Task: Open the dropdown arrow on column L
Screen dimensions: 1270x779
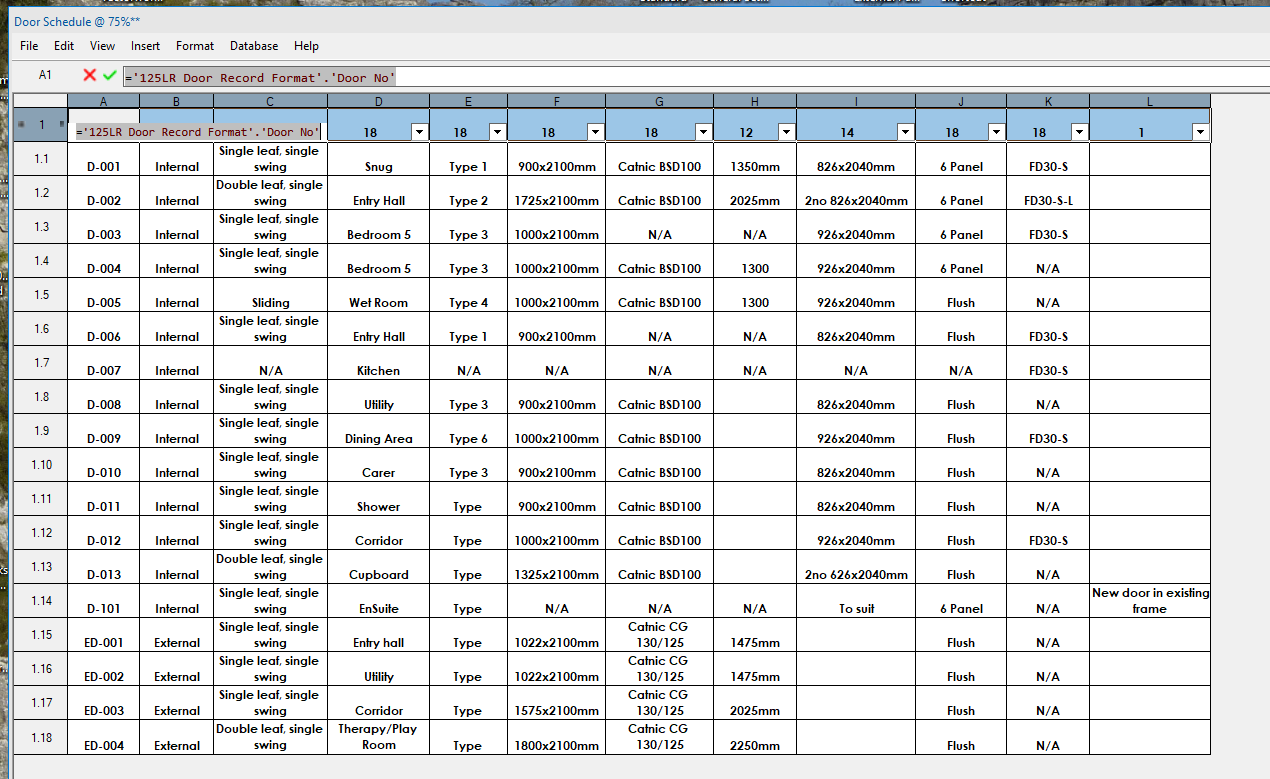Action: pyautogui.click(x=1199, y=131)
